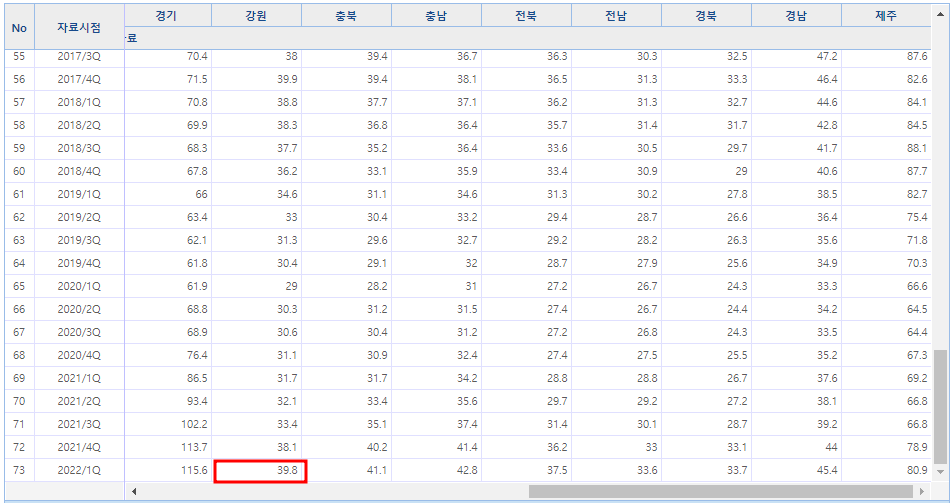Click 강원 value 39.9 in 2017/4Q

[x=256, y=79]
